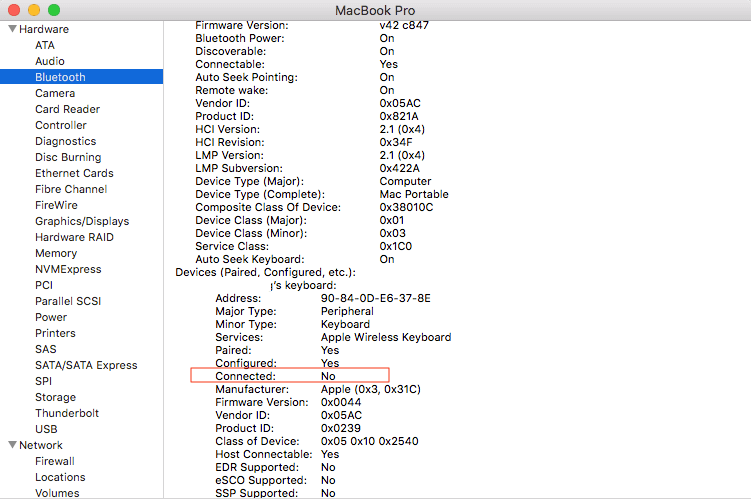Click the HCI Revision value 0x34F
Screen dimensions: 751x499
pos(396,142)
